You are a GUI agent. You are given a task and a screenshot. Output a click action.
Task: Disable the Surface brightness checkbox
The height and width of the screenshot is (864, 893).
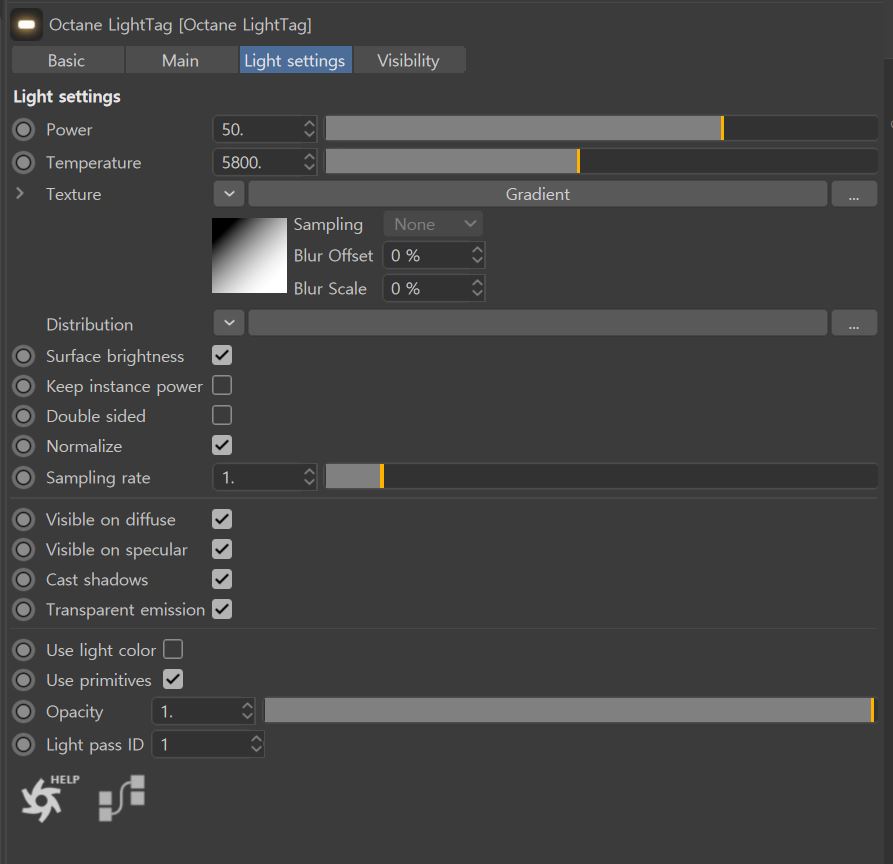coord(222,355)
